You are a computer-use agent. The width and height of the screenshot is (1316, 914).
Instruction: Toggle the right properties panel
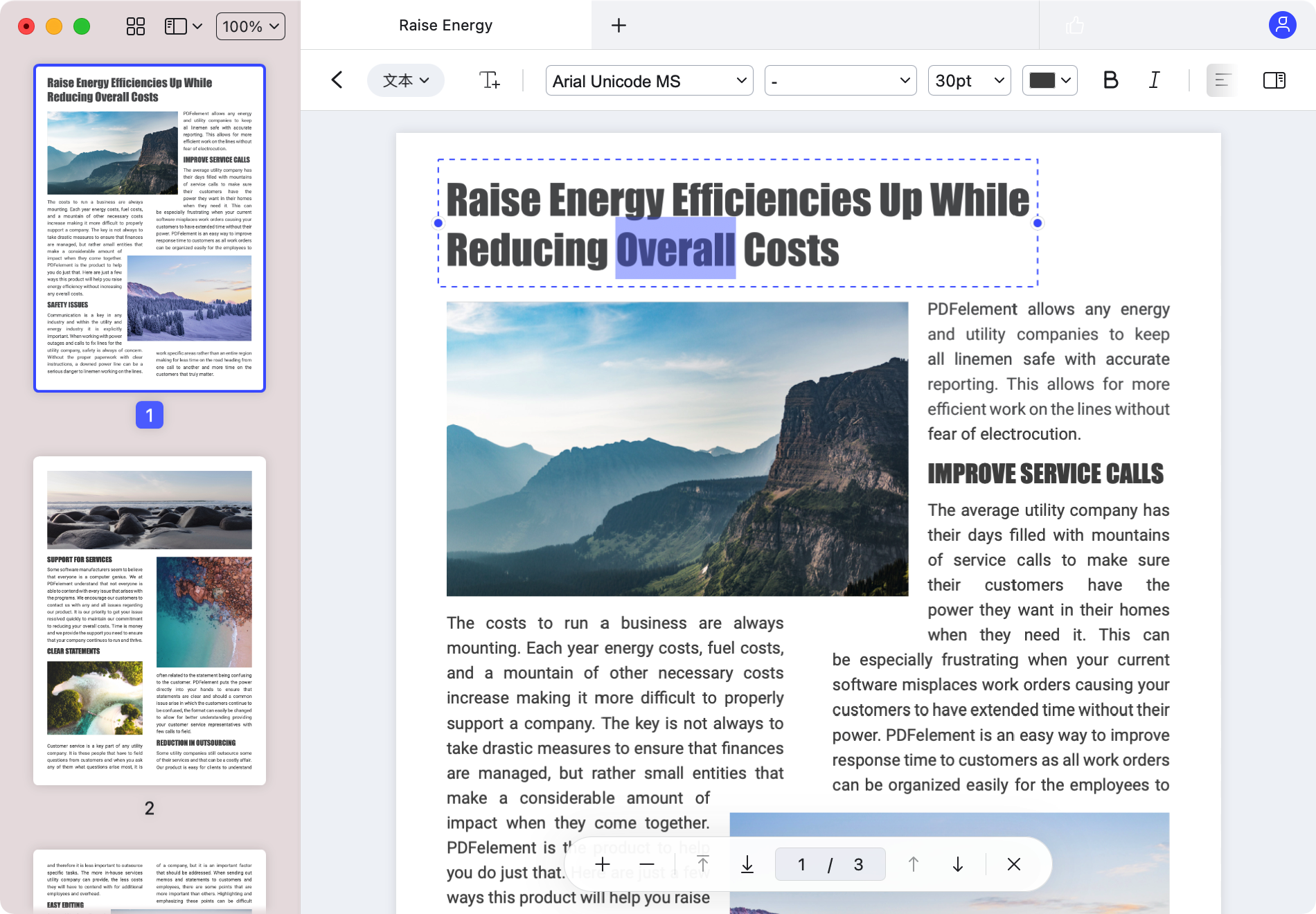click(1274, 80)
